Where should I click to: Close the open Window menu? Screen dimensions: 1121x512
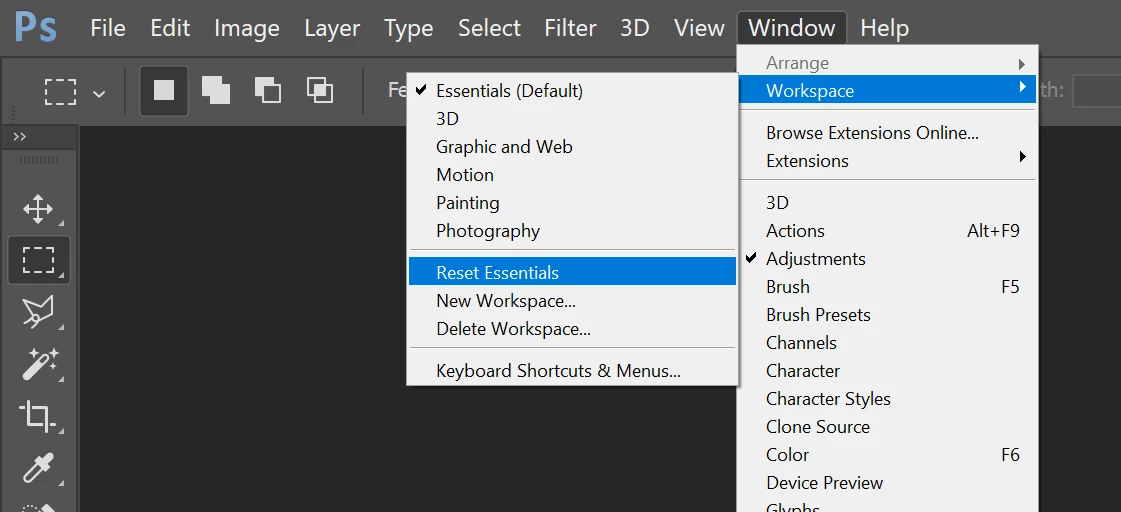(791, 28)
